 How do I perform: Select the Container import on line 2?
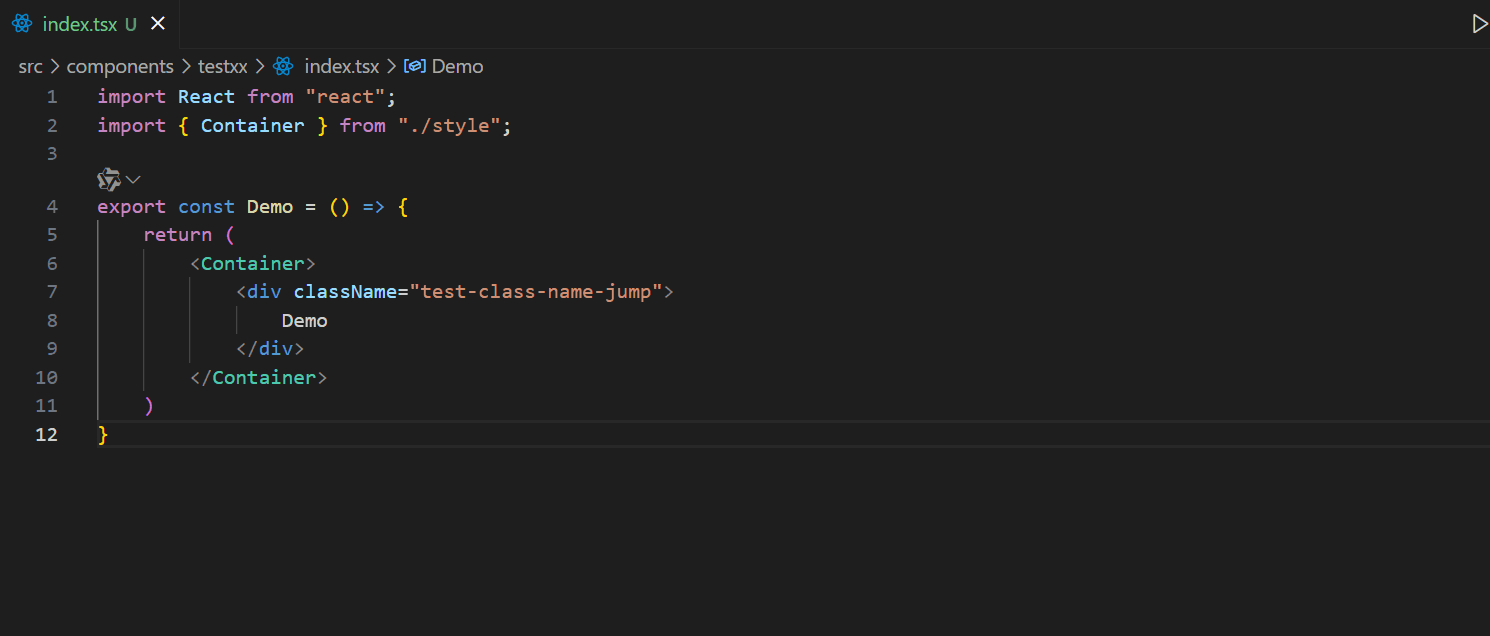(x=252, y=125)
